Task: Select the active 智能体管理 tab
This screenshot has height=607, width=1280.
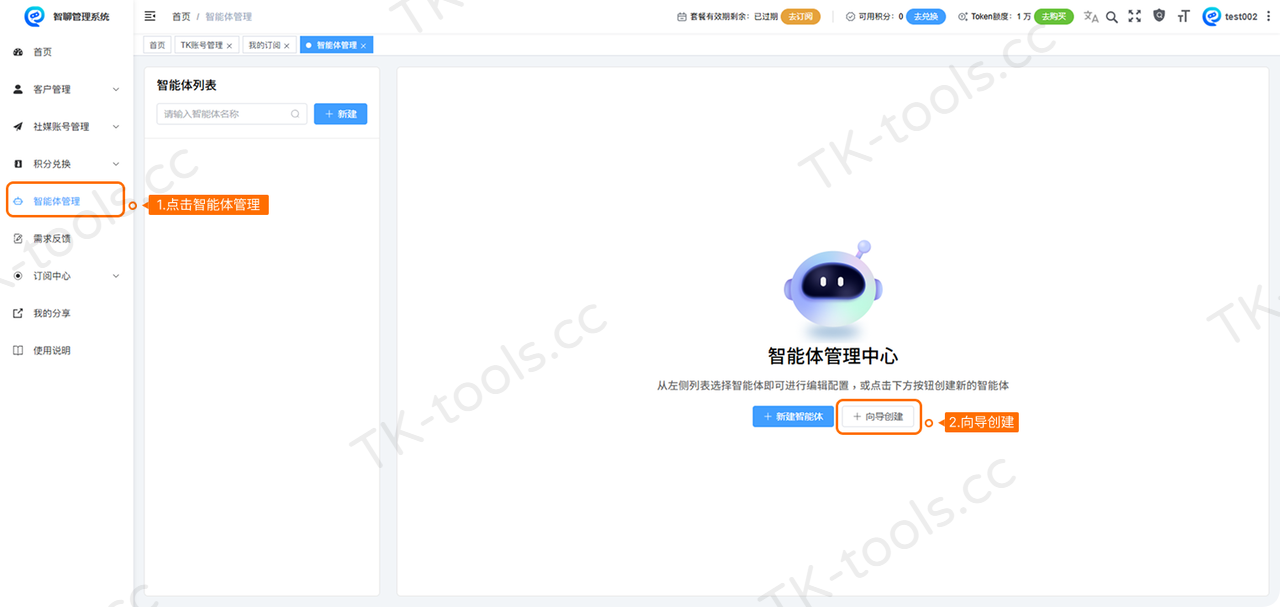Action: pos(336,45)
